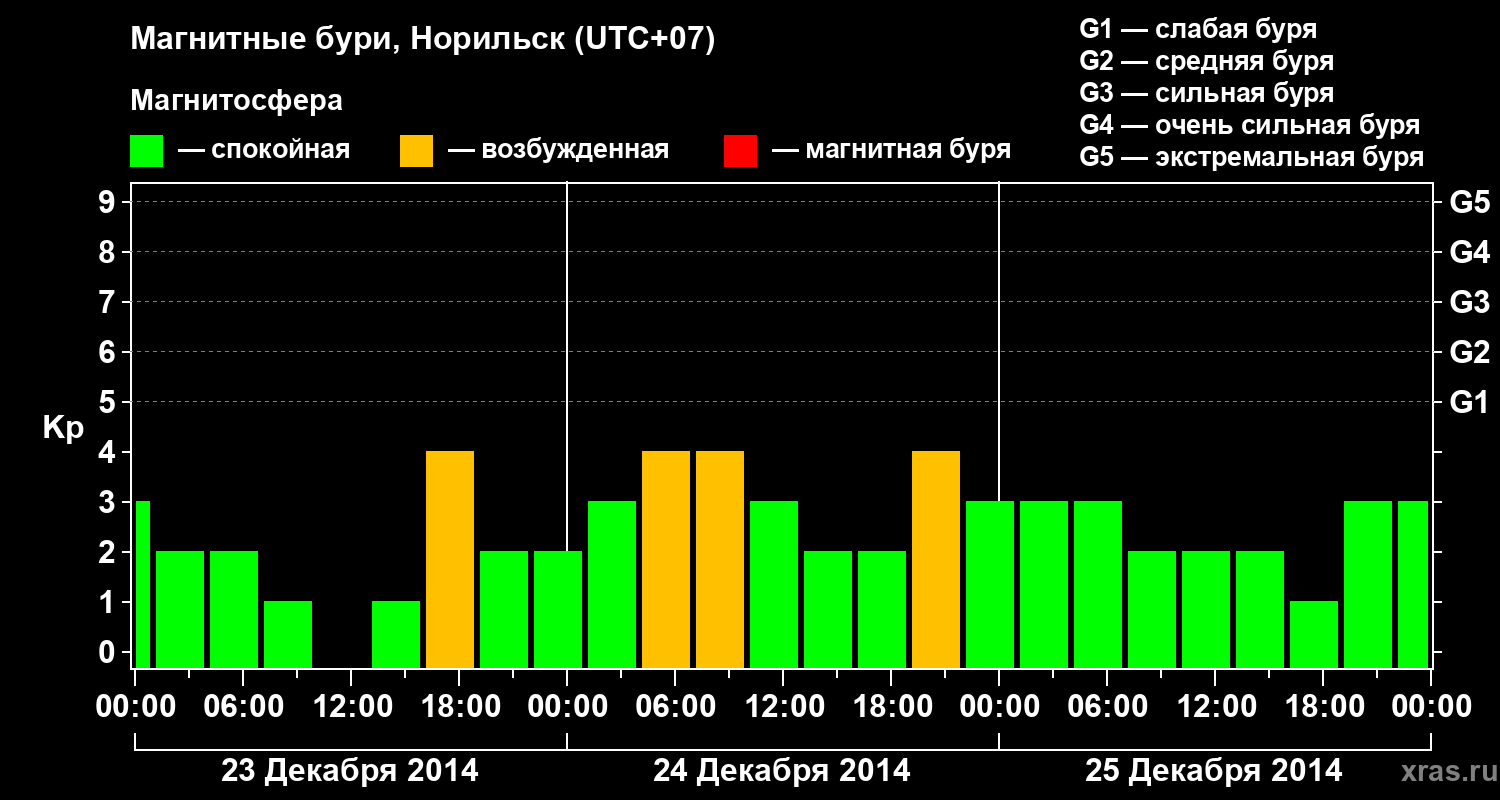
Task: Click the last orange bar on 24 December evening
Action: click(936, 560)
